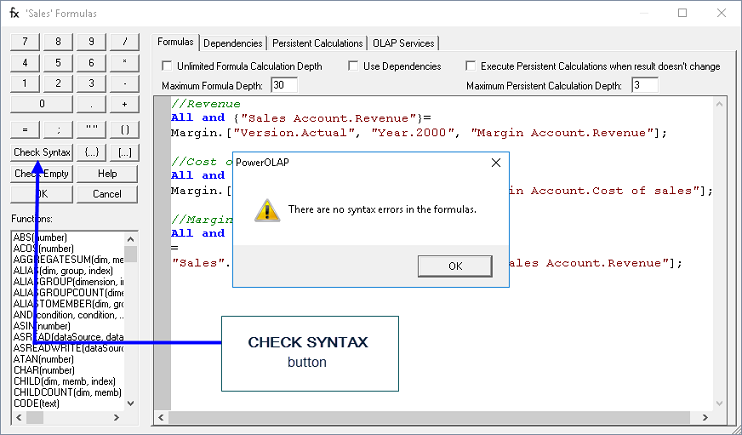
Task: Enable Unlimited Formula Calculation Depth
Action: [167, 67]
